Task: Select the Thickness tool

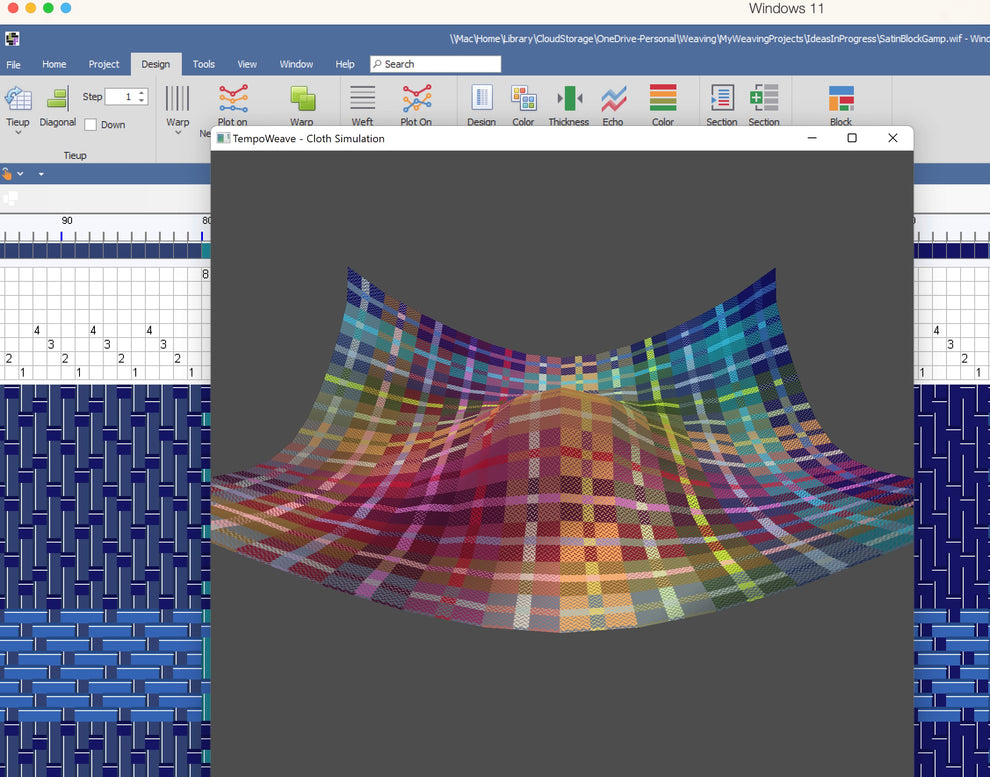Action: [x=568, y=100]
